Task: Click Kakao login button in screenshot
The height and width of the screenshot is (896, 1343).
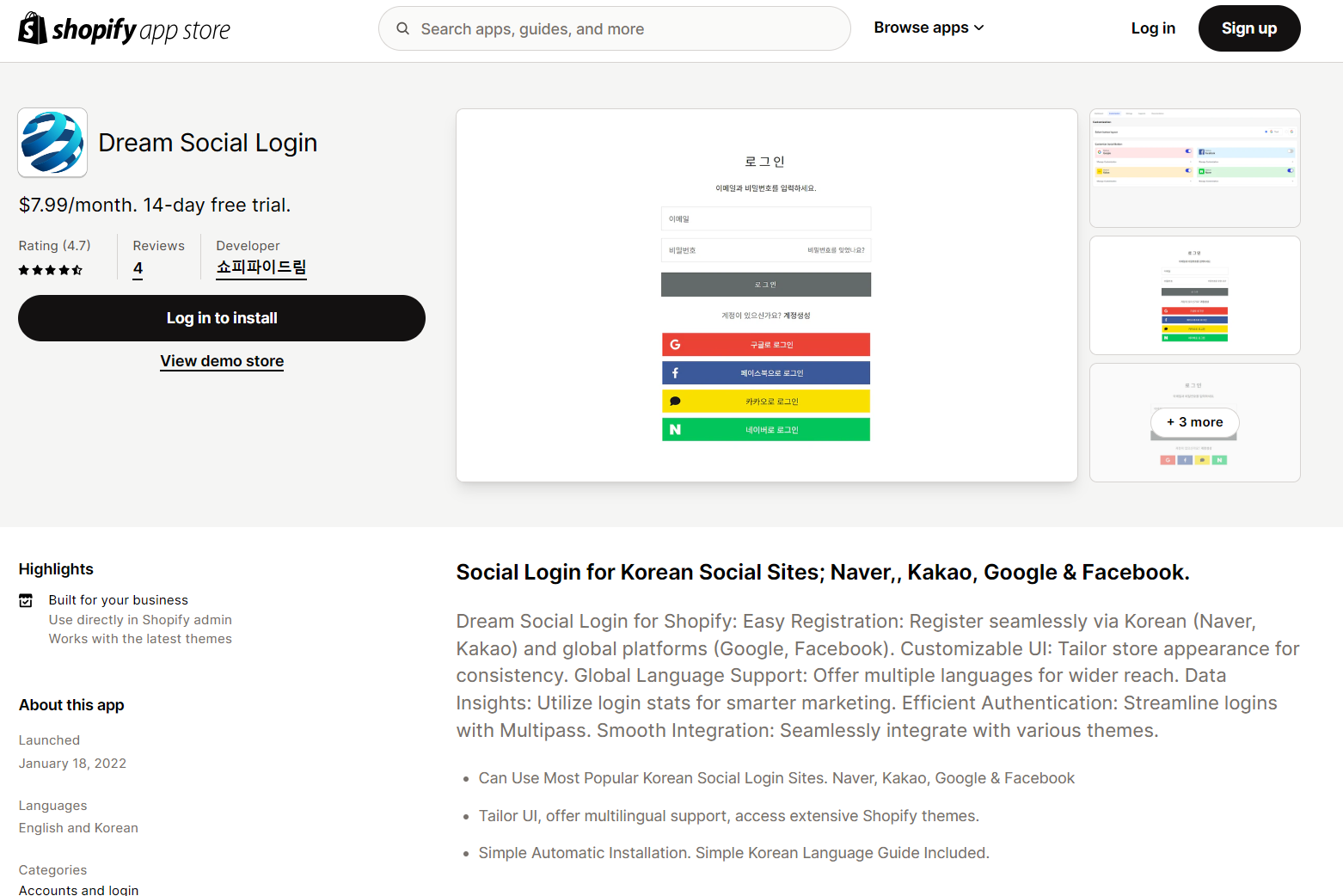Action: pos(766,402)
